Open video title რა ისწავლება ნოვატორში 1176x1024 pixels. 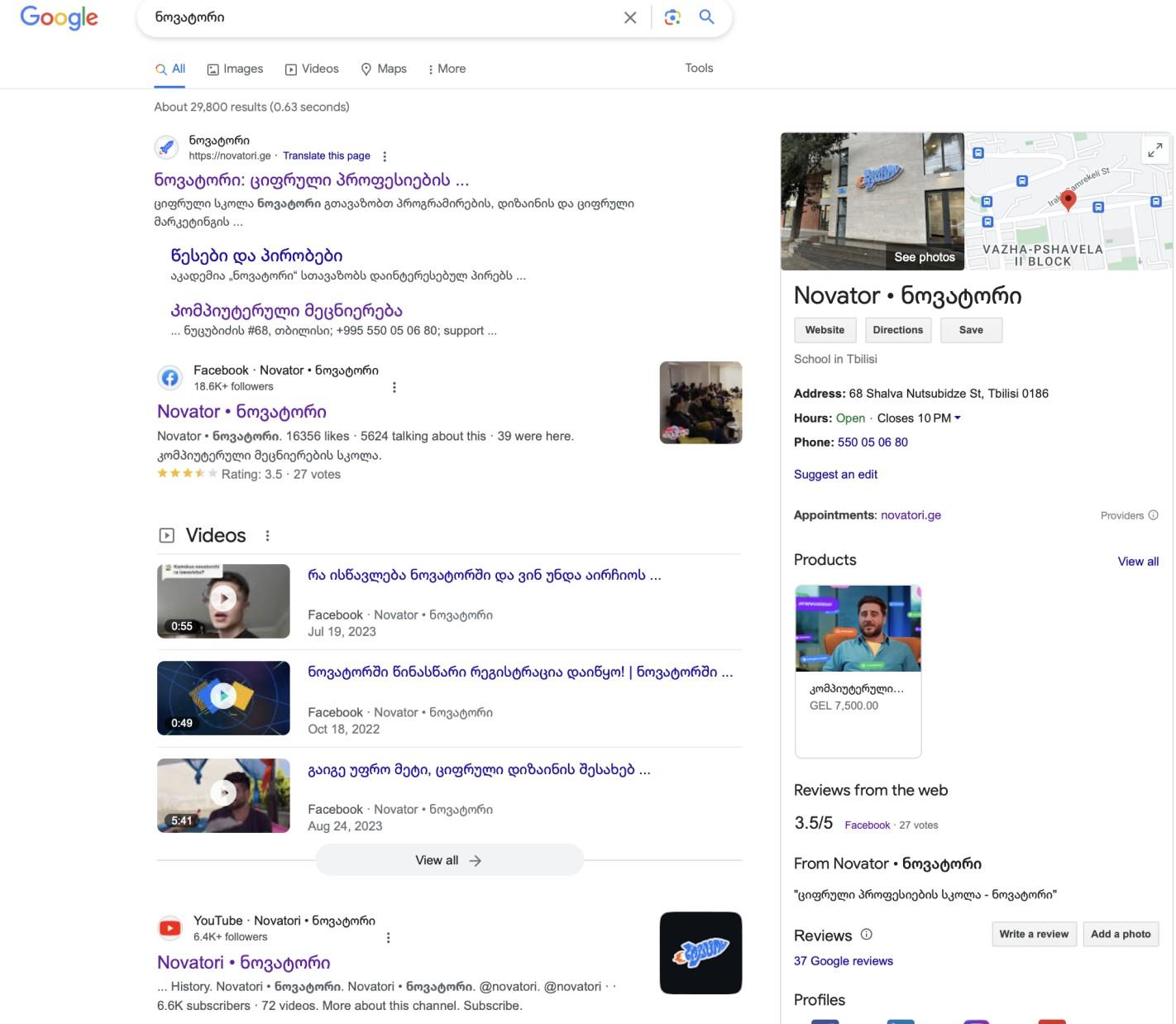click(x=484, y=576)
